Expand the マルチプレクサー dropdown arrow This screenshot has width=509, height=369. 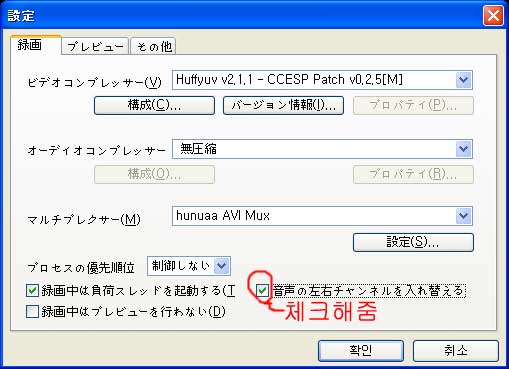point(464,216)
